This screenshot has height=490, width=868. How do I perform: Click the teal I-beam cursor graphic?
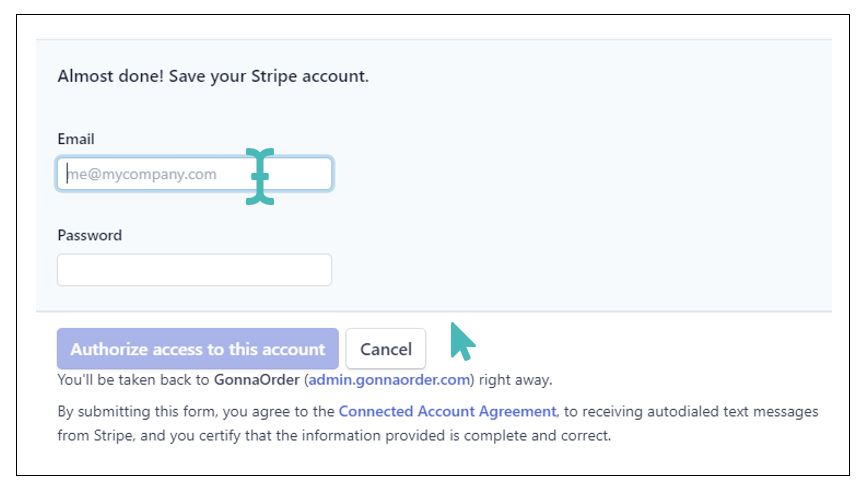[260, 176]
